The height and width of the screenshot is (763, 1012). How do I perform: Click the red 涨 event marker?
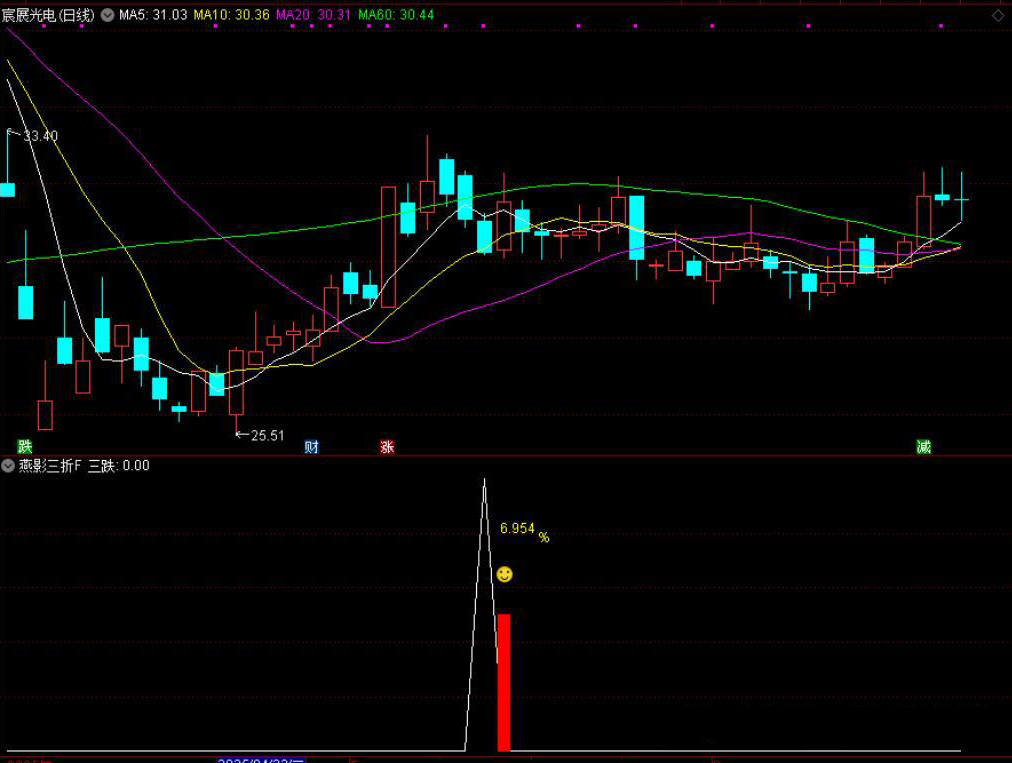pos(387,447)
